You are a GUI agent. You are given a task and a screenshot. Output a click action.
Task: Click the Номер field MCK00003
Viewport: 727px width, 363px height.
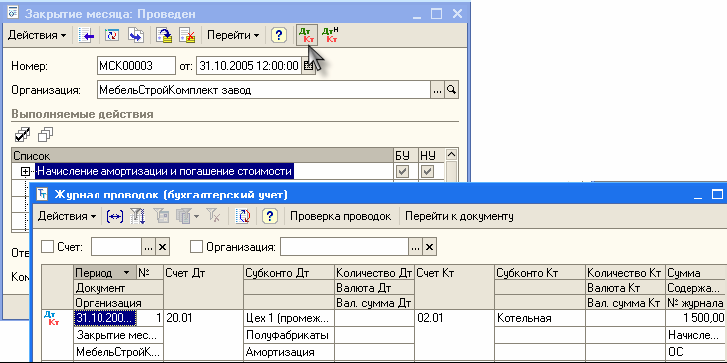coord(136,66)
